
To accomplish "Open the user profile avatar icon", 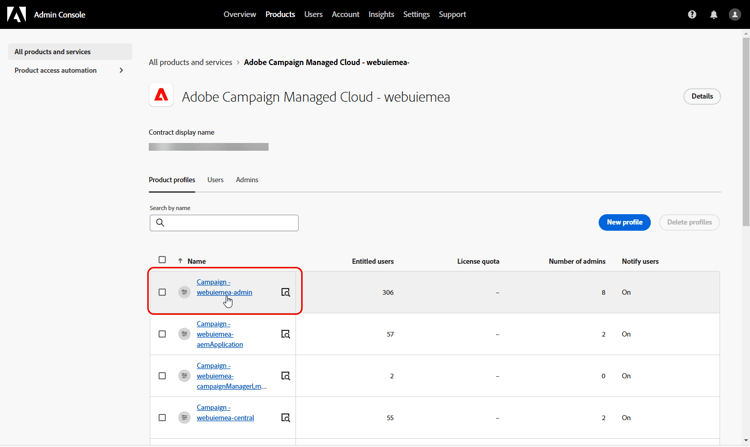I will coord(735,15).
